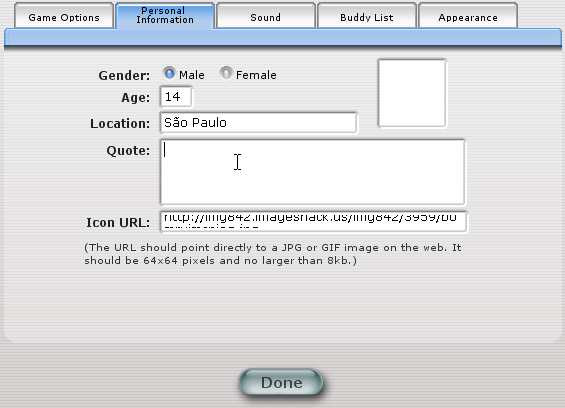565x408 pixels.
Task: Focus the Quote text area
Action: [x=312, y=172]
